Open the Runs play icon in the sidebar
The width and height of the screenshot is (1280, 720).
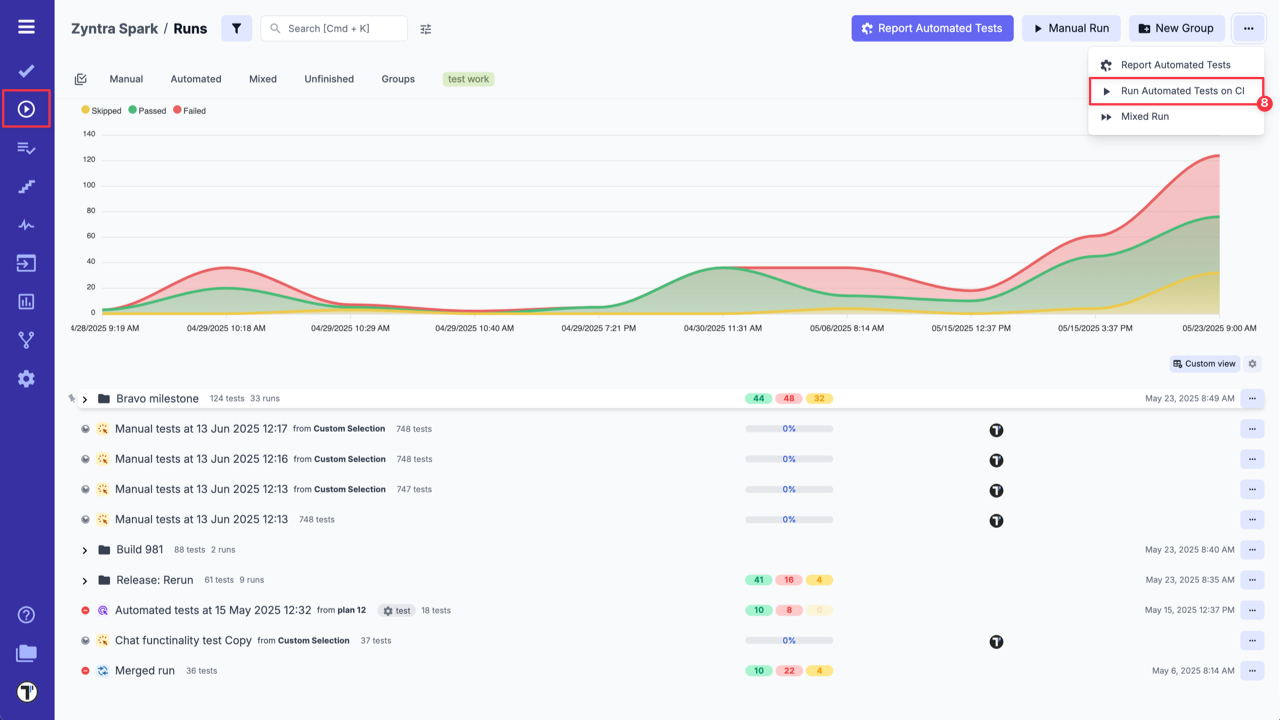point(26,109)
